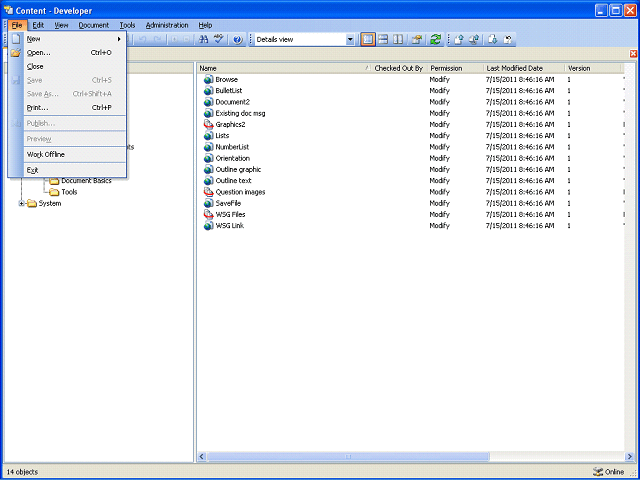
Task: Select the BulletList document name
Action: point(229,91)
